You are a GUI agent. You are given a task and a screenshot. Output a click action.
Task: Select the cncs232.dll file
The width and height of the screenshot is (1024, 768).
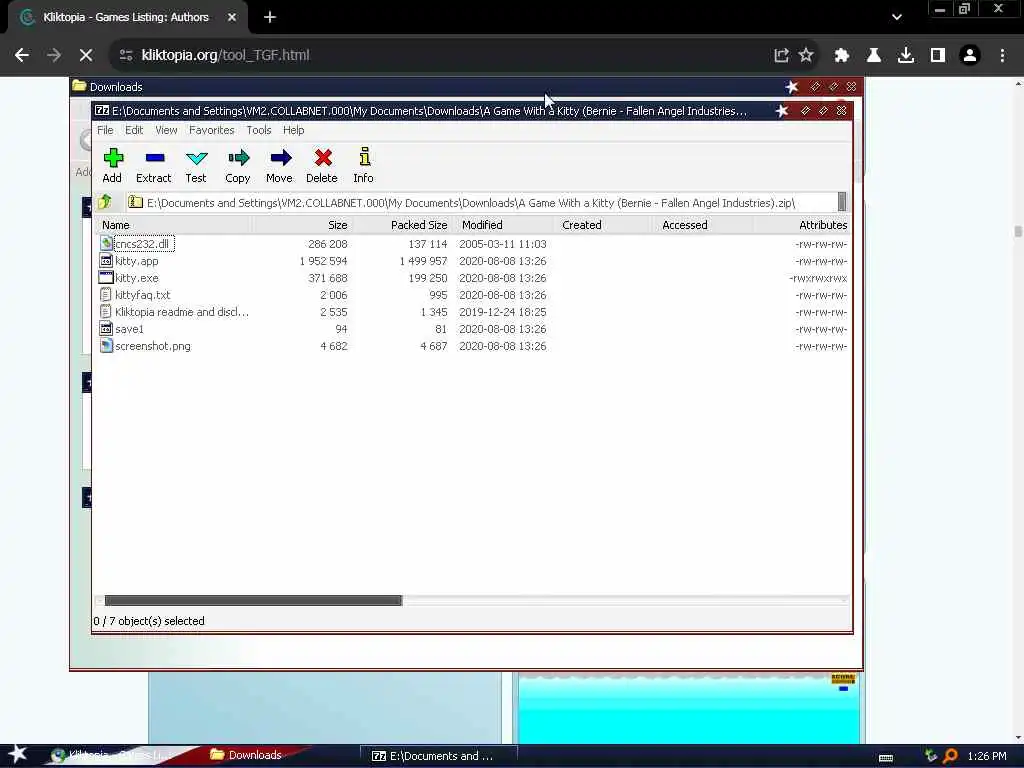(x=142, y=244)
